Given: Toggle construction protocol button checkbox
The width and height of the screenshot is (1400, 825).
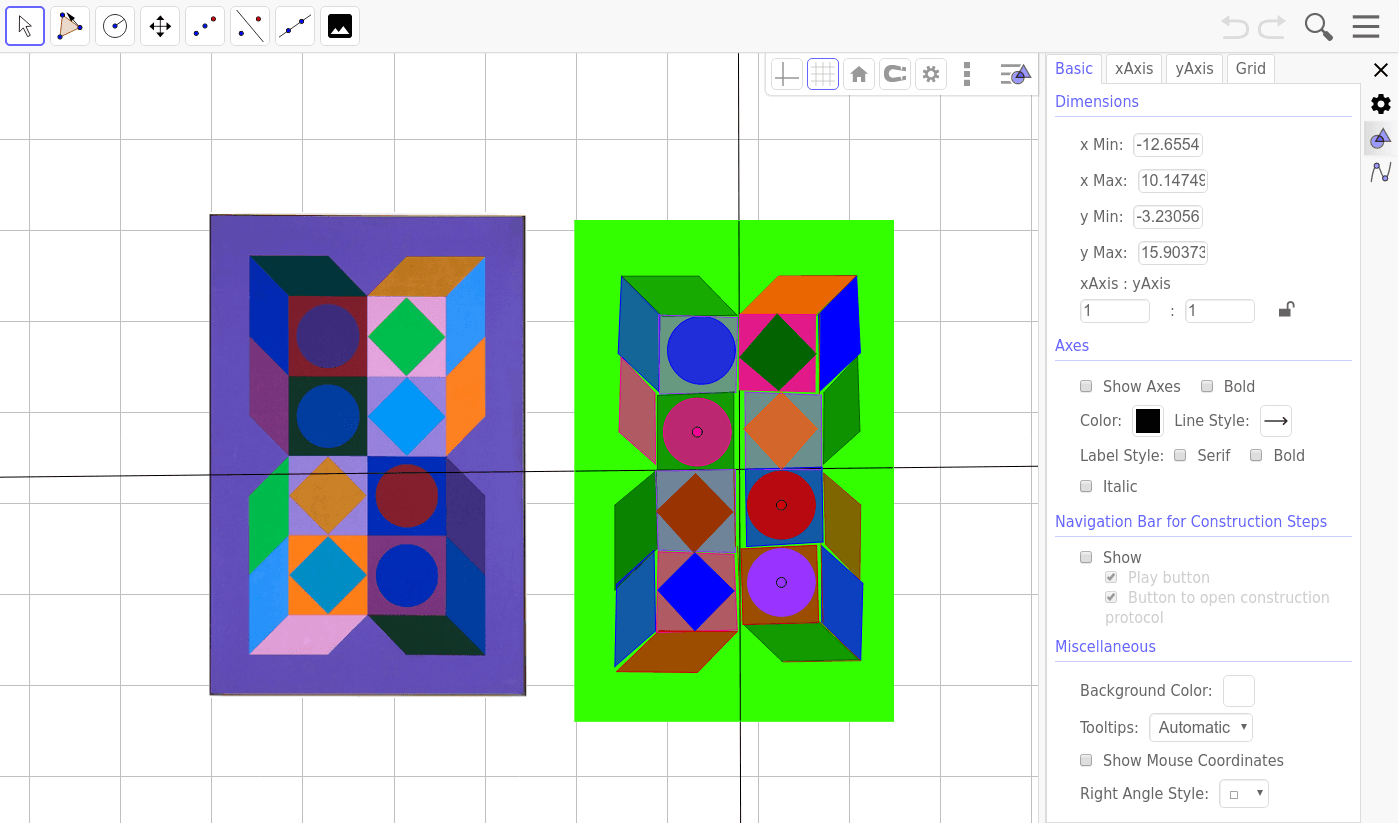Looking at the screenshot, I should coord(1111,597).
